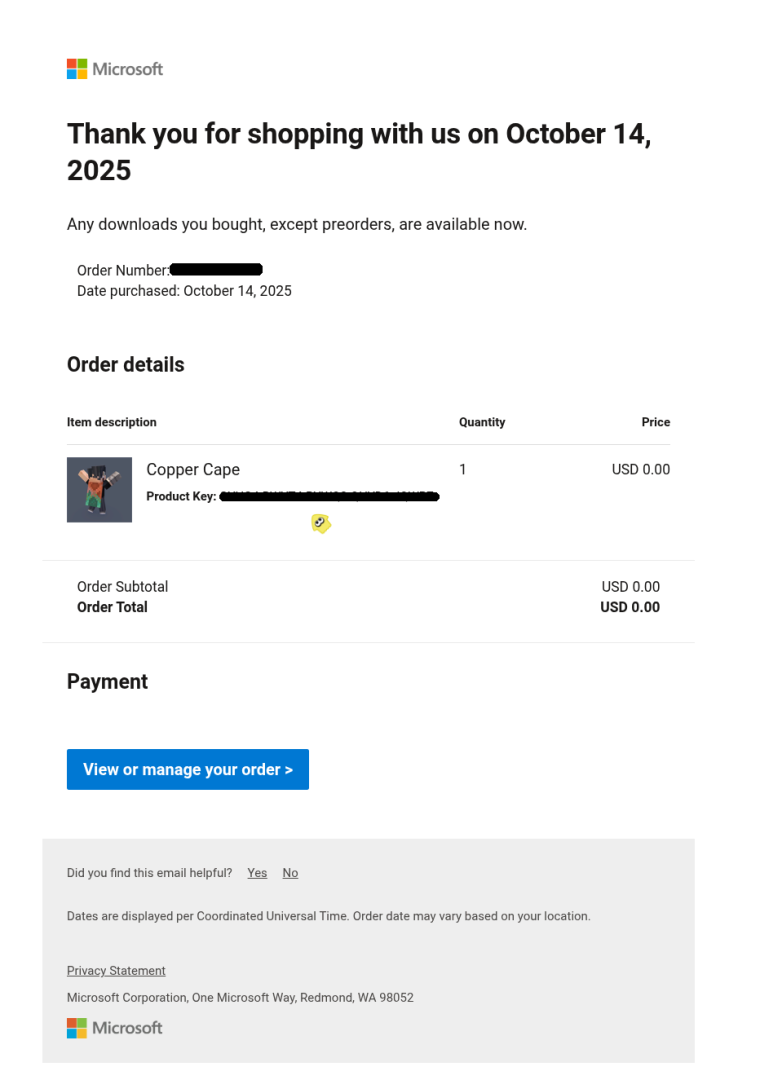The width and height of the screenshot is (760, 1080).
Task: Click the Copper Cape item name
Action: pos(193,469)
